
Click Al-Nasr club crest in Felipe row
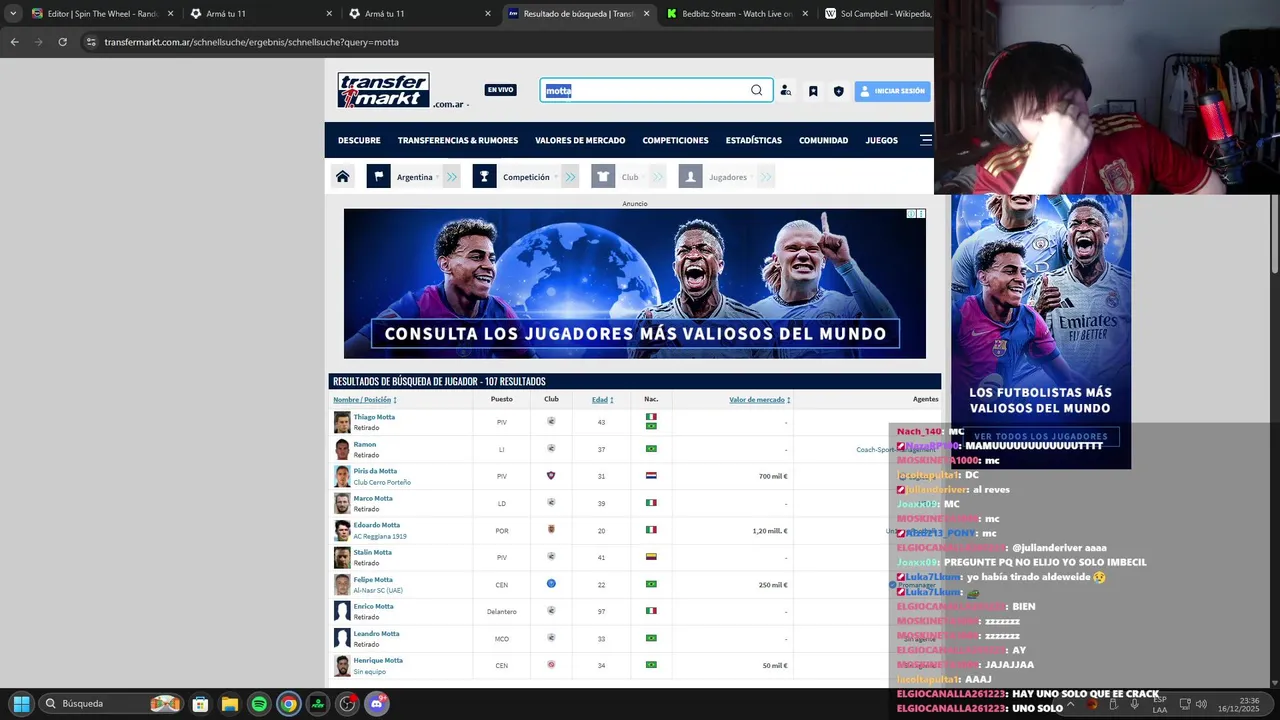pos(551,584)
